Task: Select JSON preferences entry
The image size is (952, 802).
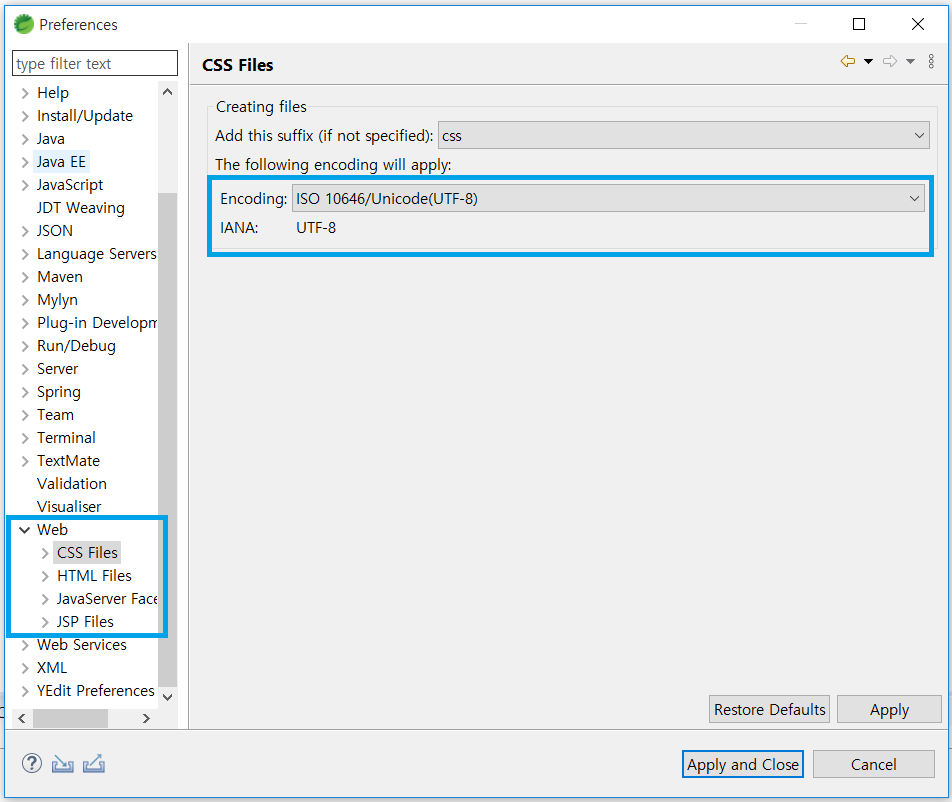Action: click(55, 231)
